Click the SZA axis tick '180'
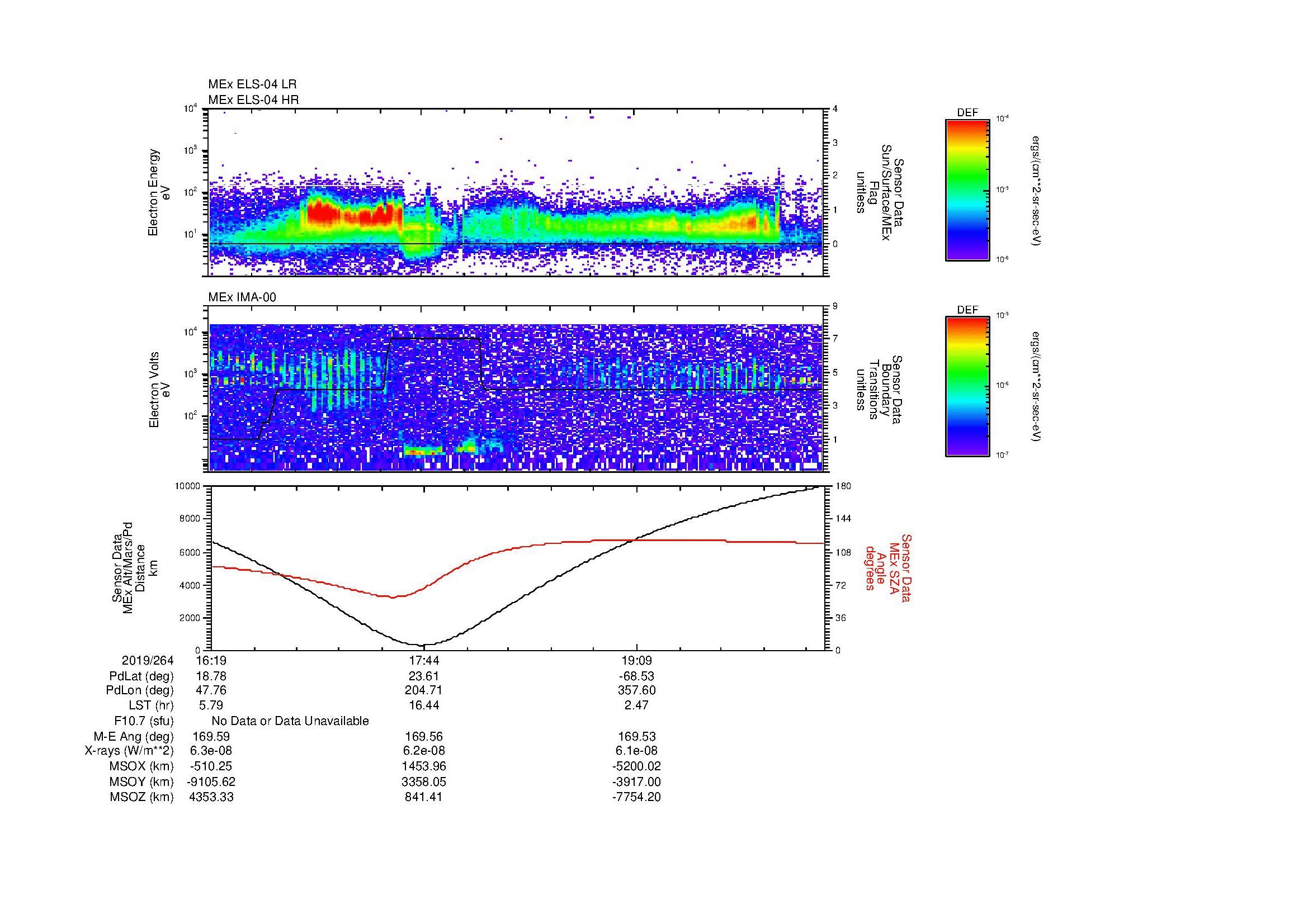This screenshot has height=924, width=1308. pos(843,486)
